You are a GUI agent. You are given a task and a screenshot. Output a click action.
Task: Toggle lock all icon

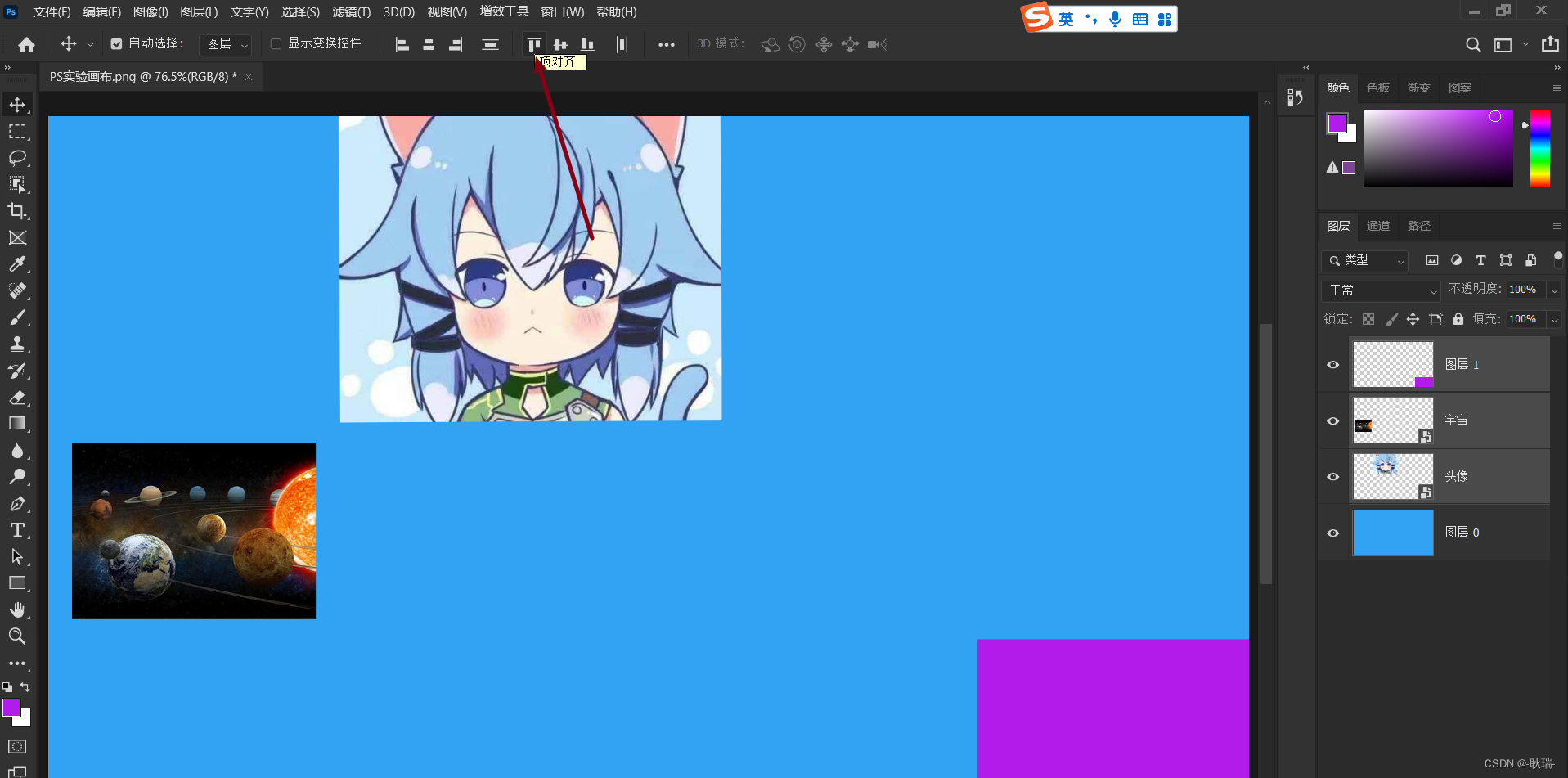[x=1458, y=319]
